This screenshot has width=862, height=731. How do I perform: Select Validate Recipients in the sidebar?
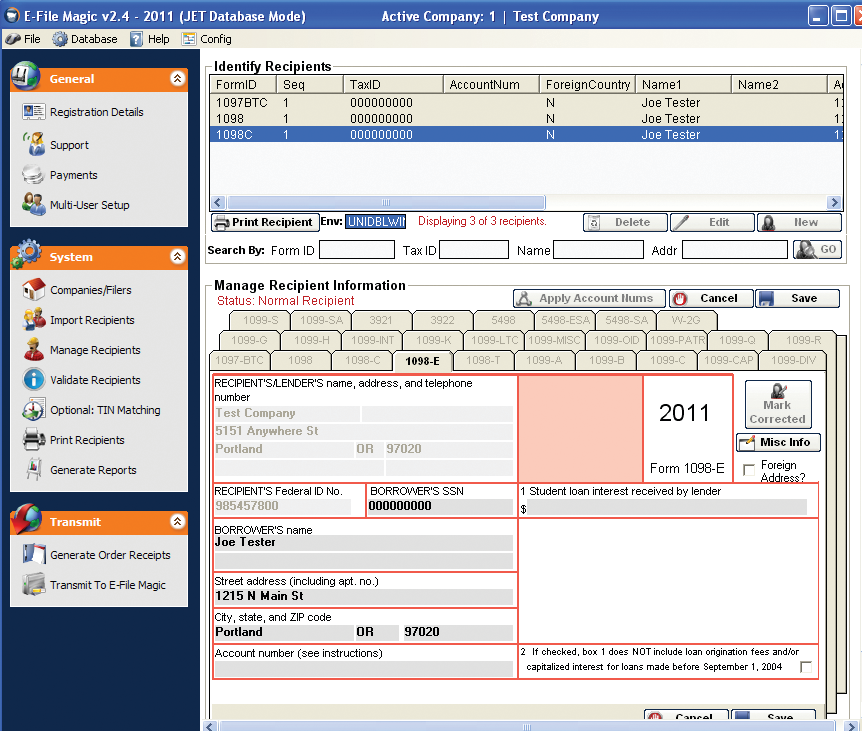[95, 380]
